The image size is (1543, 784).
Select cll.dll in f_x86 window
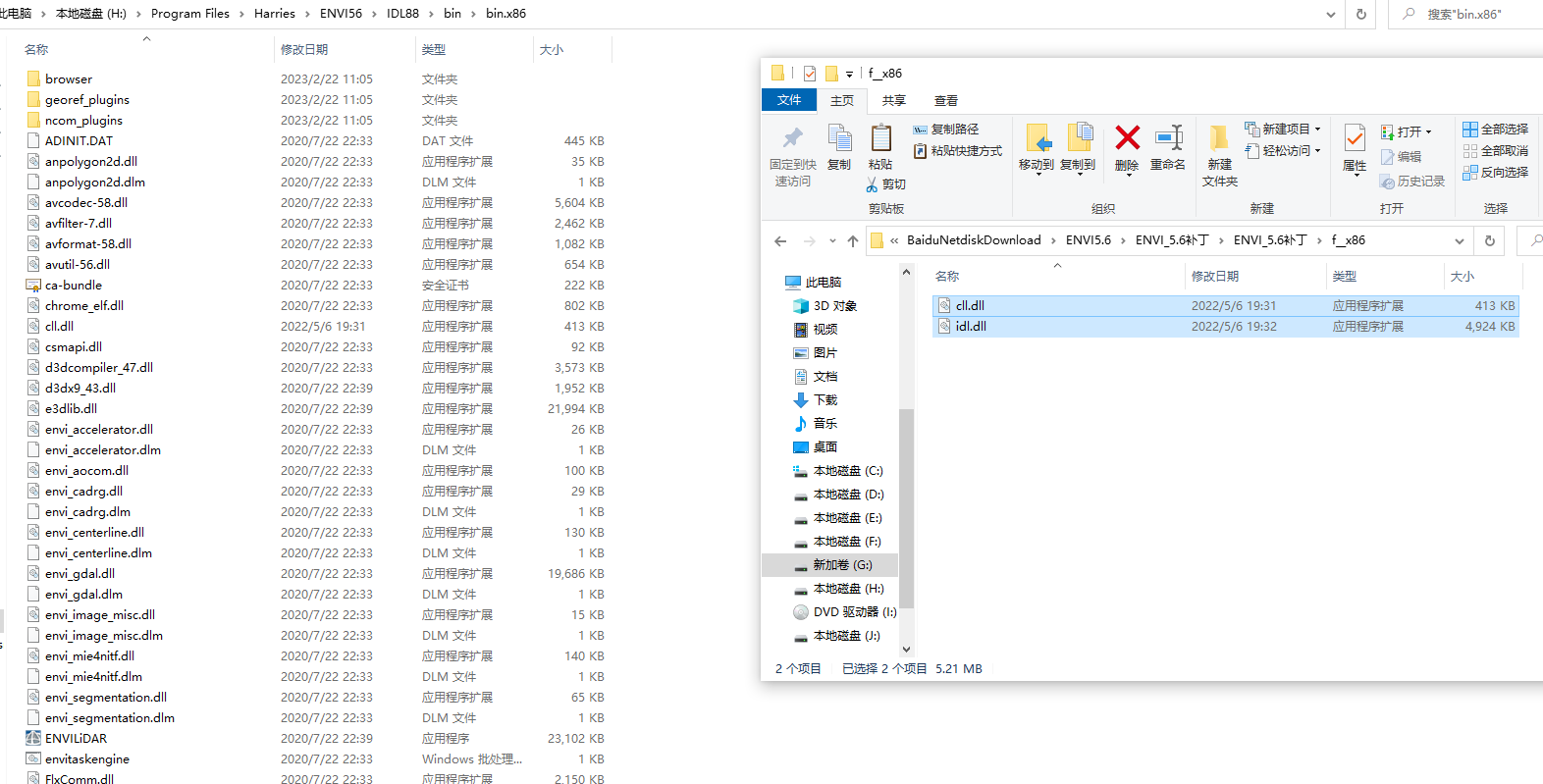[x=1225, y=306]
